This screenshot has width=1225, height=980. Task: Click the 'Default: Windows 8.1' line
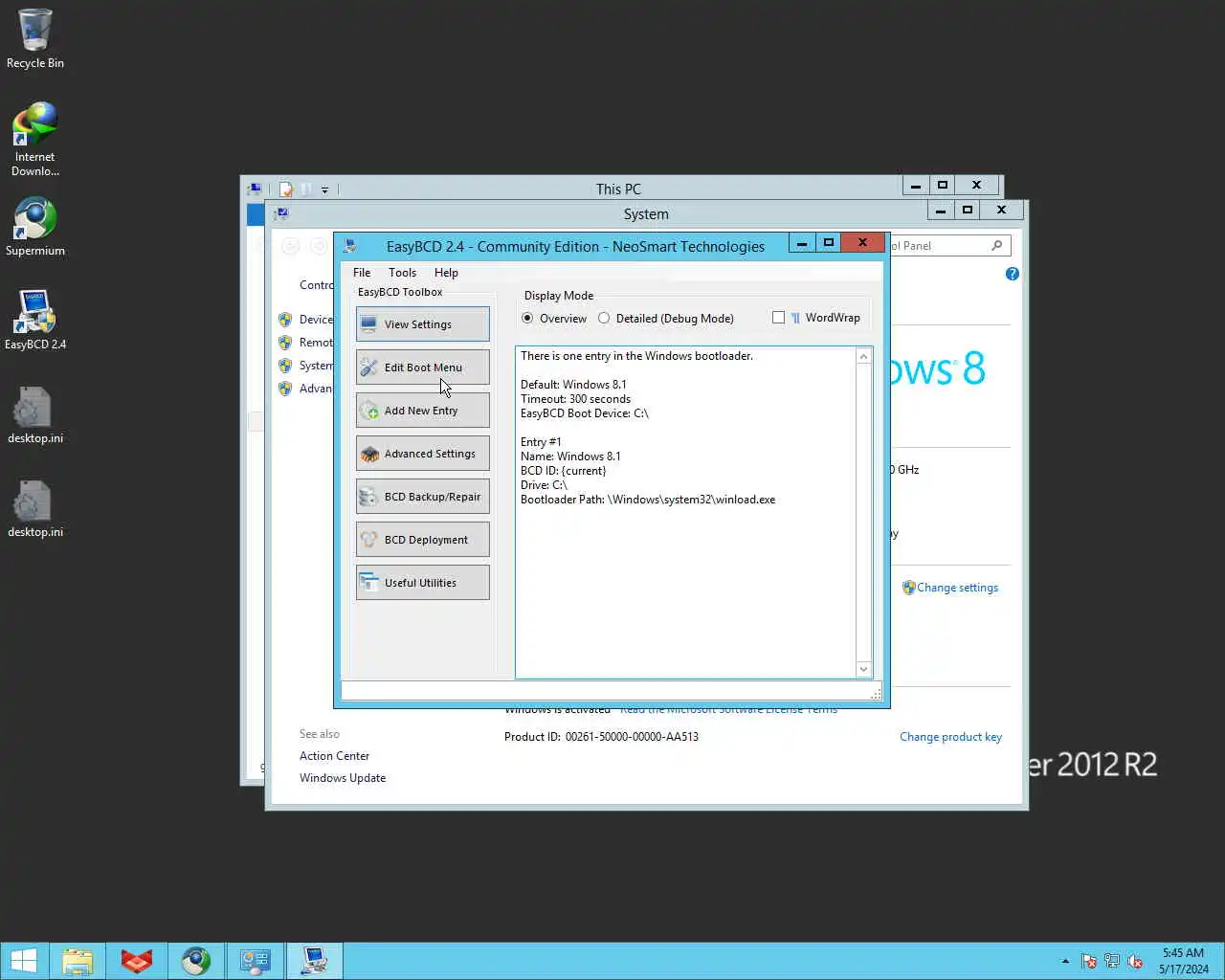point(573,385)
